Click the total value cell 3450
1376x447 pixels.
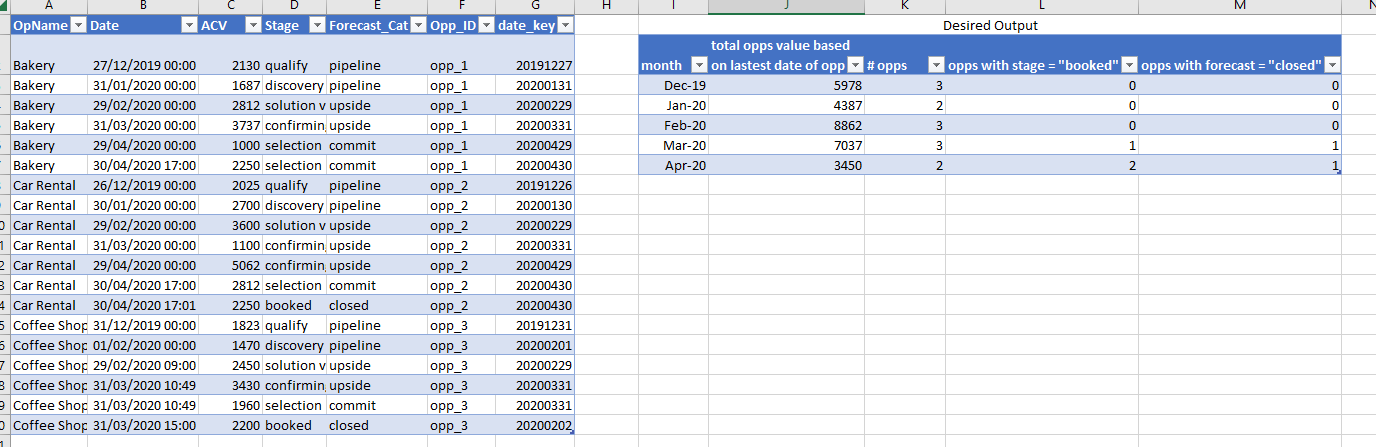pos(787,165)
